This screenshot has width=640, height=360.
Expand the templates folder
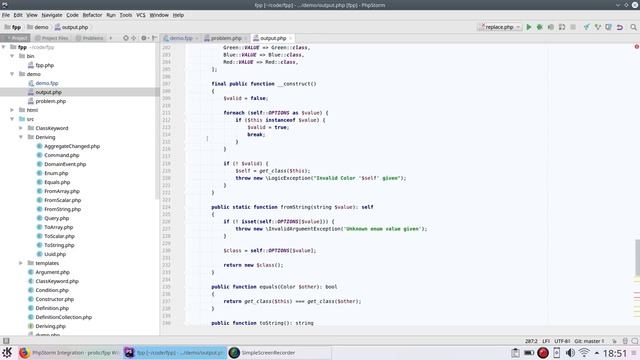21,263
